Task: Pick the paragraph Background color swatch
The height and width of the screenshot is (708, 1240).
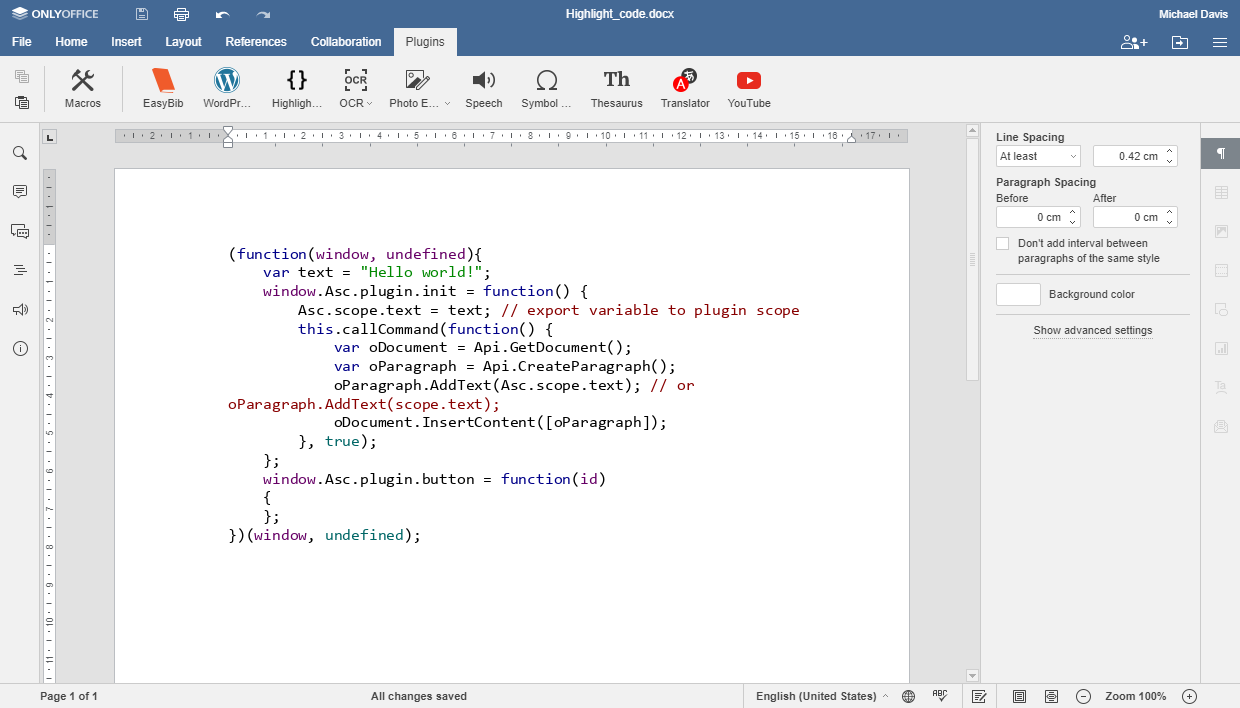Action: [x=1018, y=294]
